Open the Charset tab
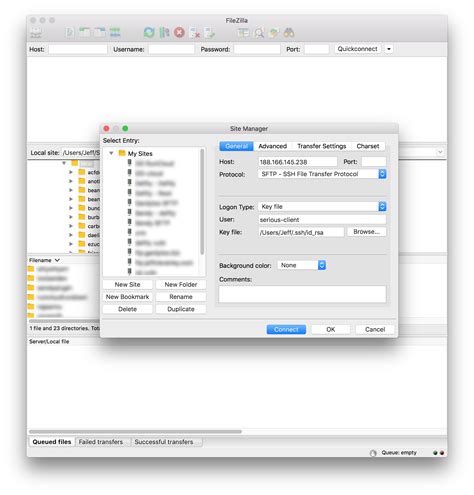 coord(368,146)
